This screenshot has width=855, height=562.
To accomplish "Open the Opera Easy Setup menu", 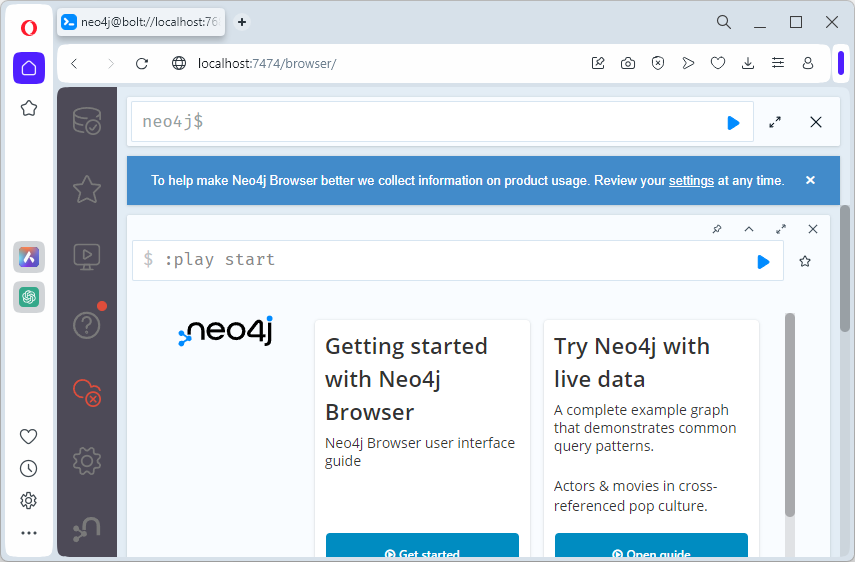I will tap(778, 63).
